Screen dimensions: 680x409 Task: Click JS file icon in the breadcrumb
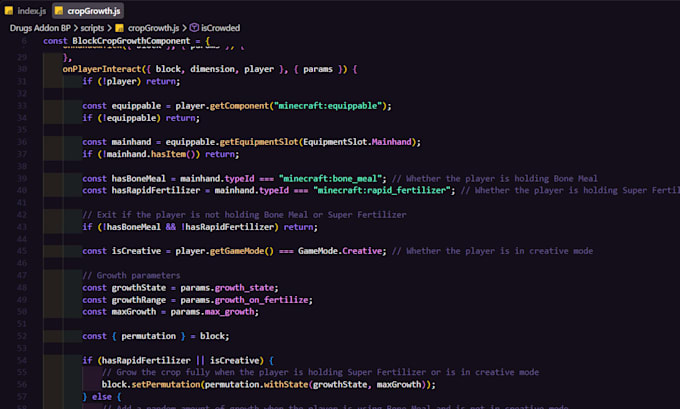pos(119,28)
